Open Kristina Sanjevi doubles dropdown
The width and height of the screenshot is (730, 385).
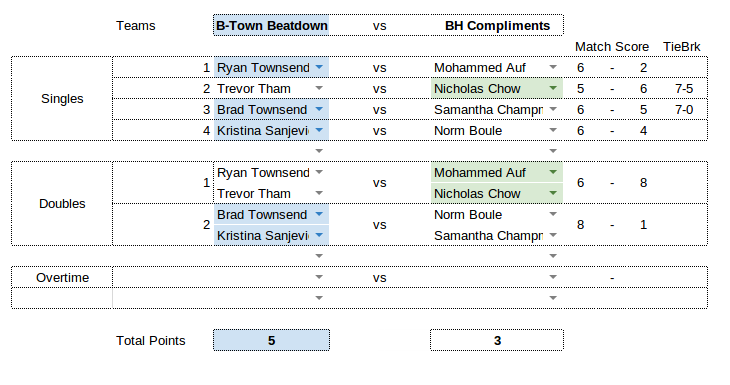coord(319,235)
